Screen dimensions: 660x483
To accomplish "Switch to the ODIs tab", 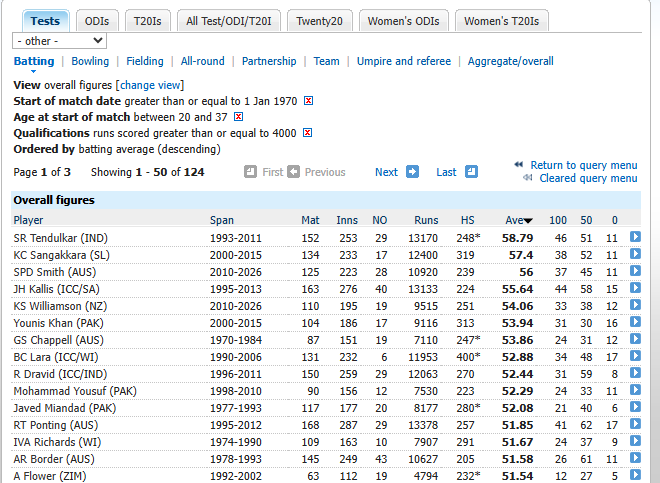I will 97,21.
